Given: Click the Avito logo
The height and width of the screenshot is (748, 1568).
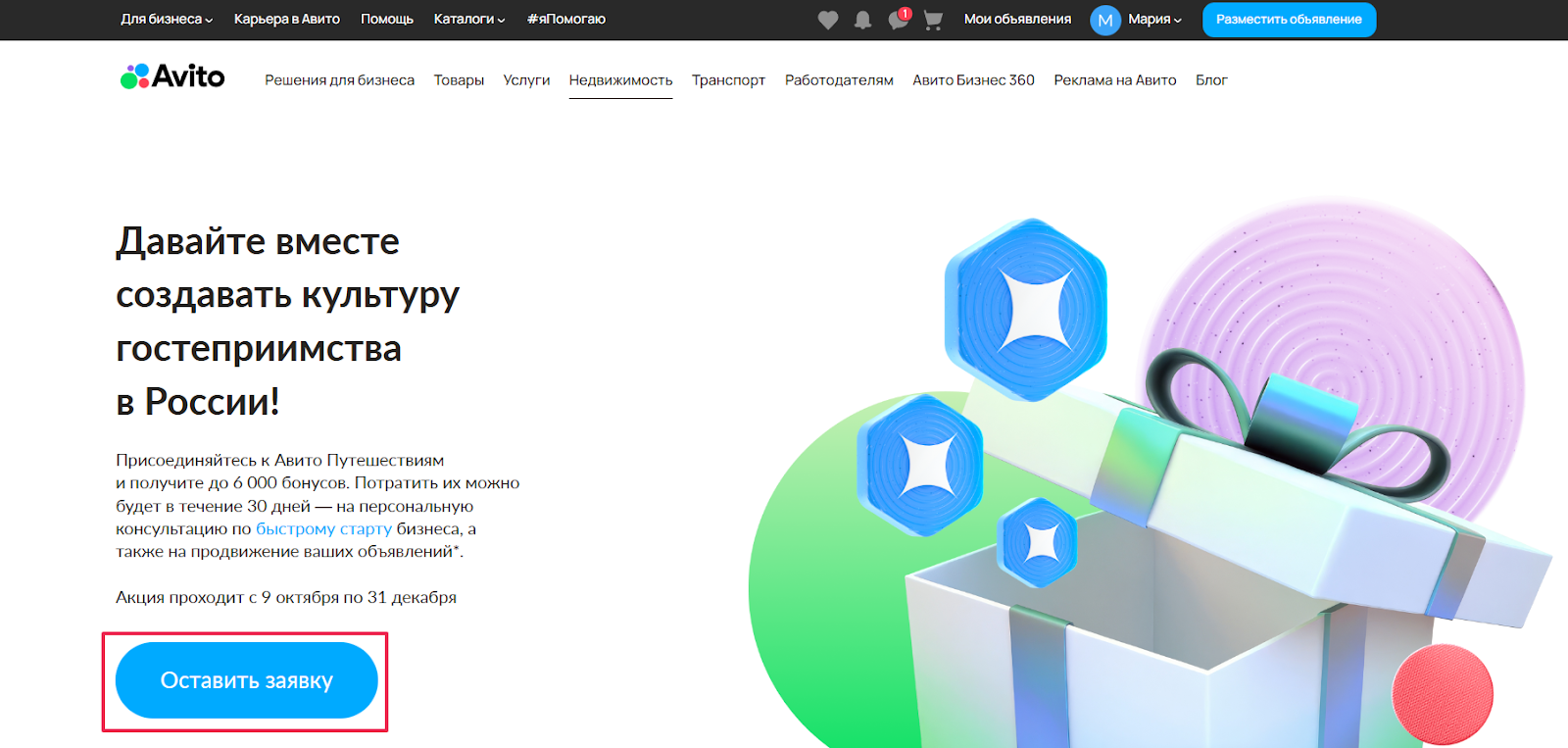Looking at the screenshot, I should [x=172, y=76].
